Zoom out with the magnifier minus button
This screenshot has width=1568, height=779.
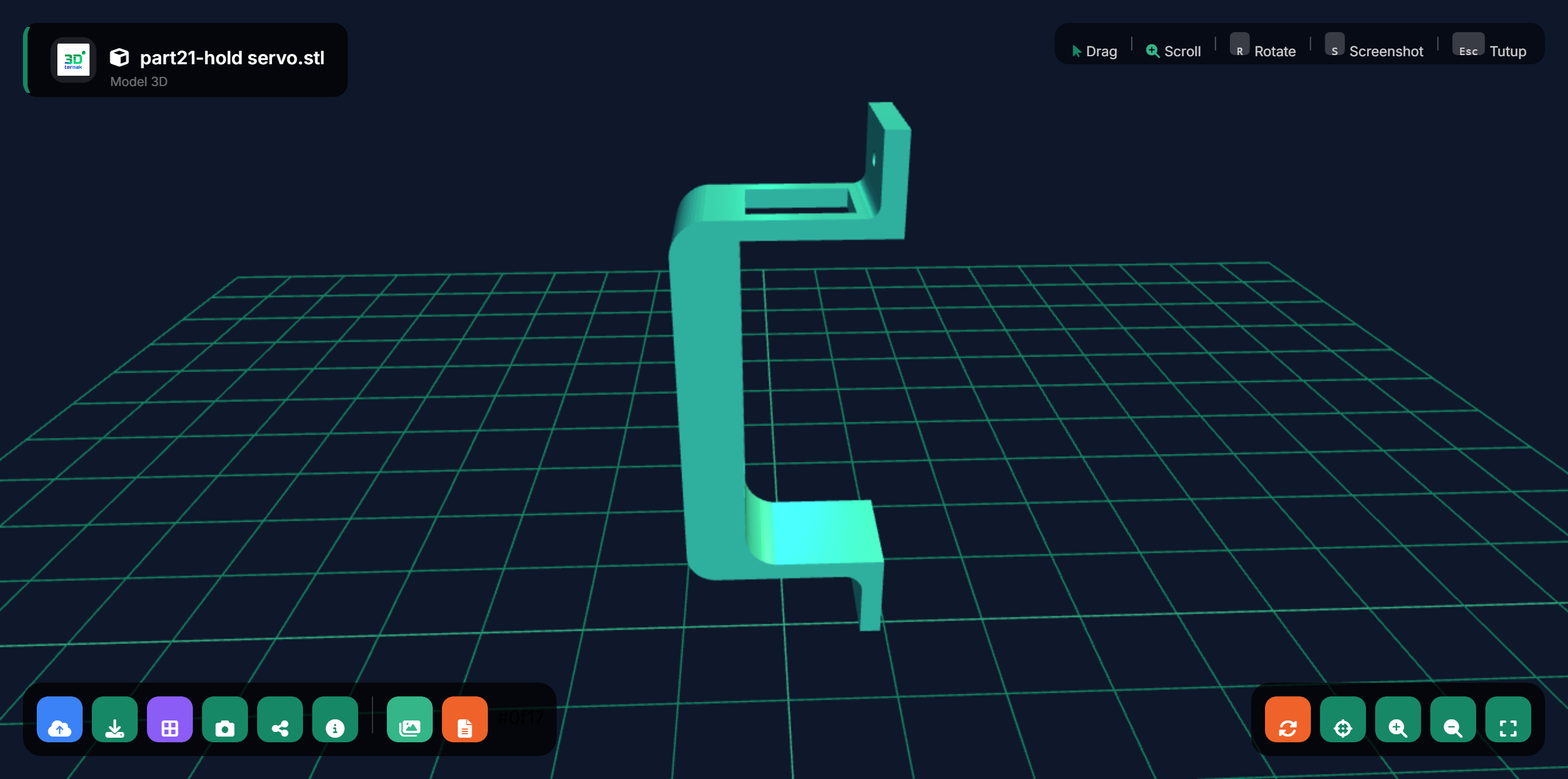1453,719
